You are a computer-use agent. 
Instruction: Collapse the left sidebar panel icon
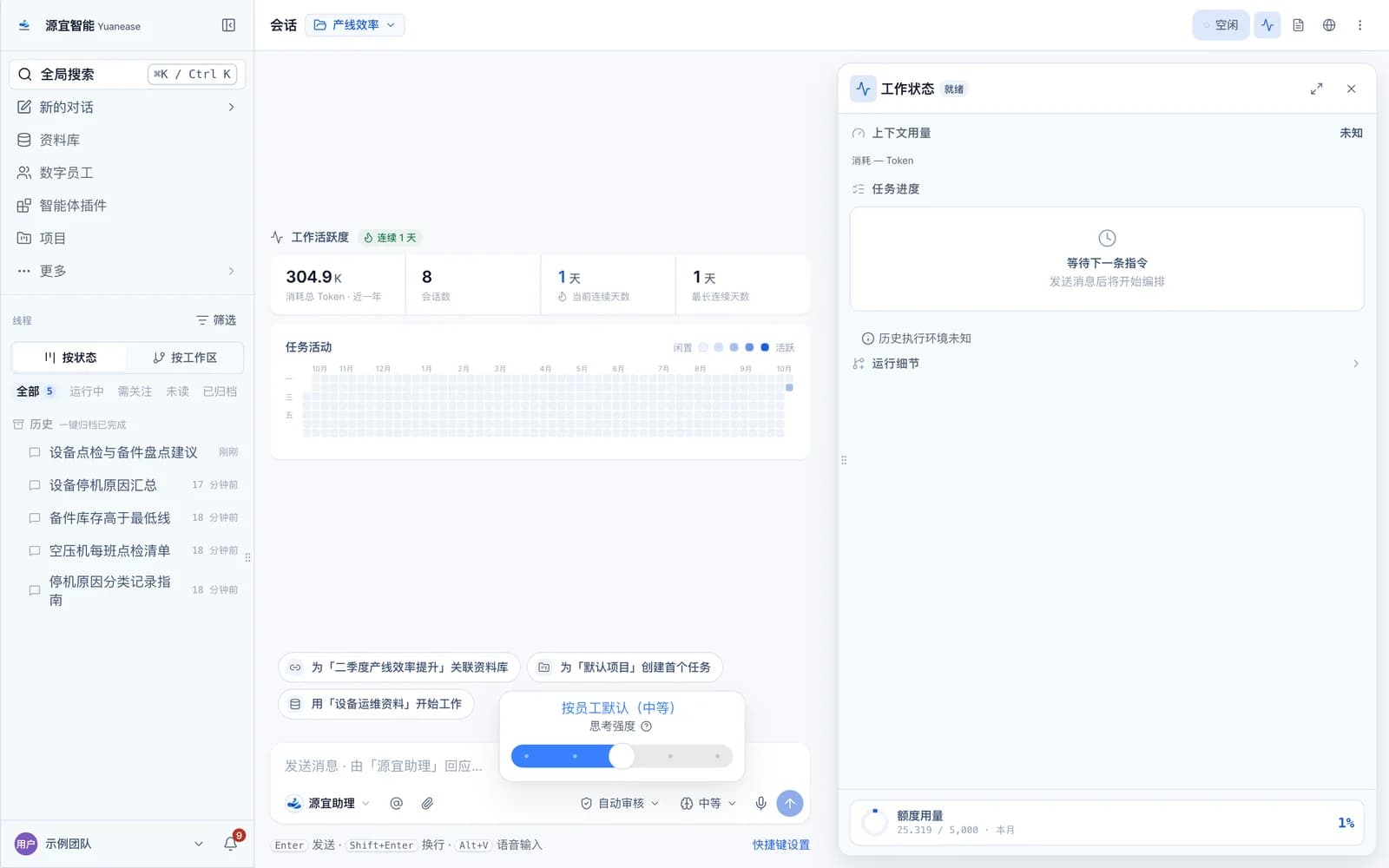click(228, 25)
